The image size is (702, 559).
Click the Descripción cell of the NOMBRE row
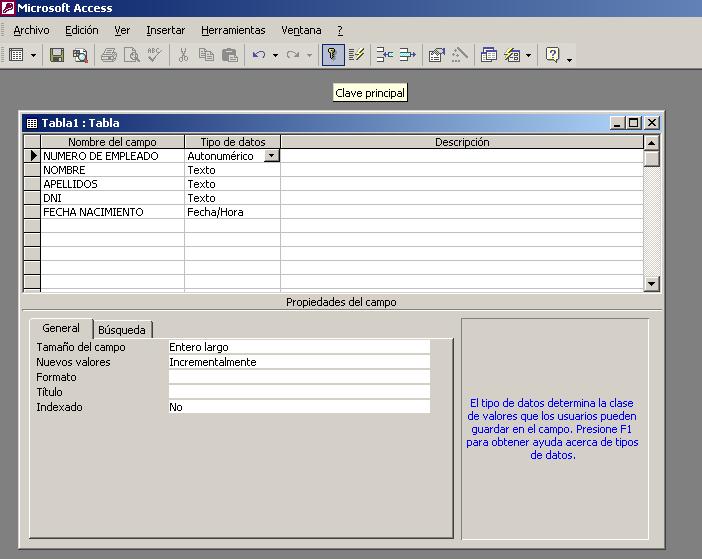point(462,170)
